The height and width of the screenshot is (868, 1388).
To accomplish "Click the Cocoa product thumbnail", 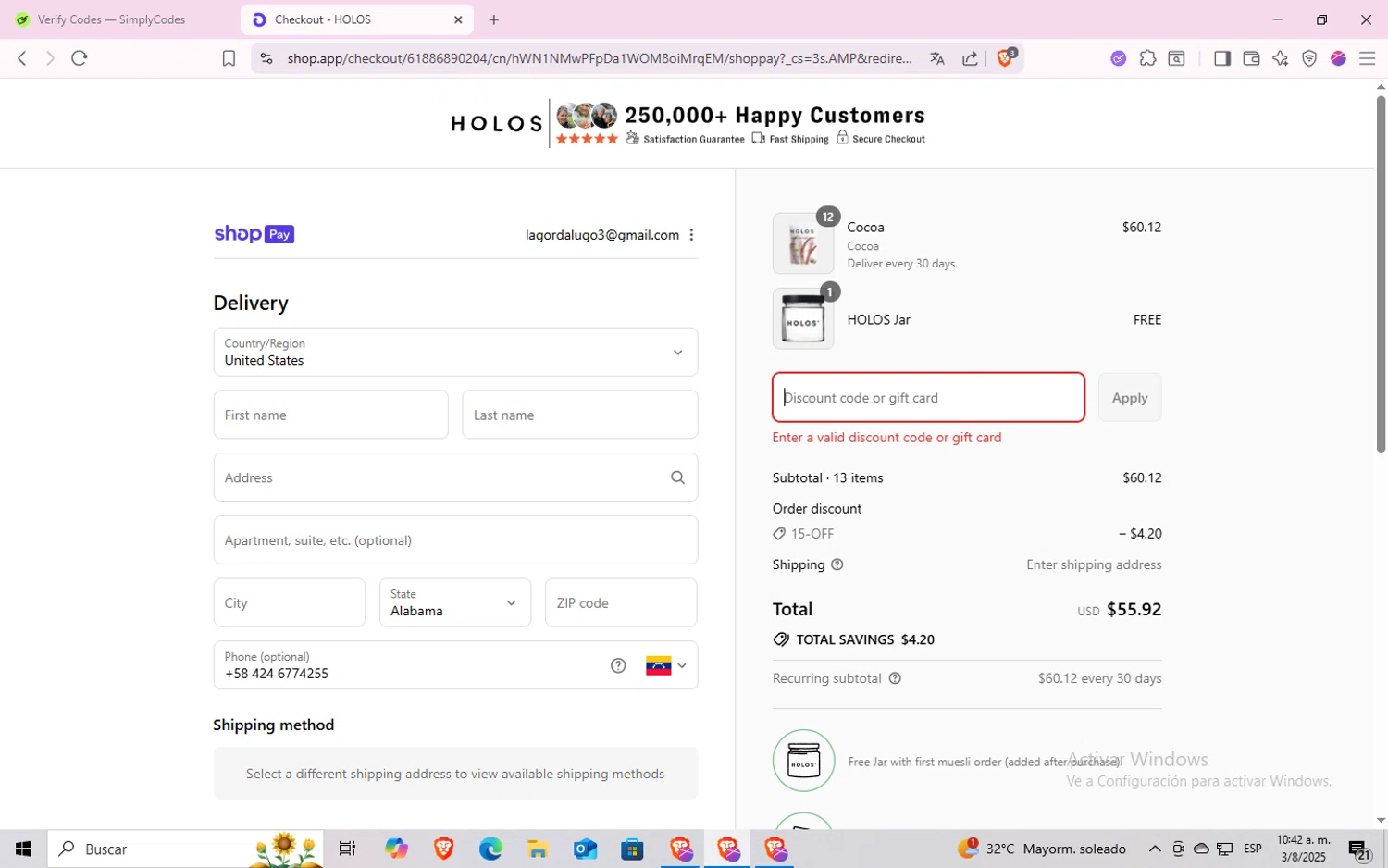I will [x=803, y=243].
